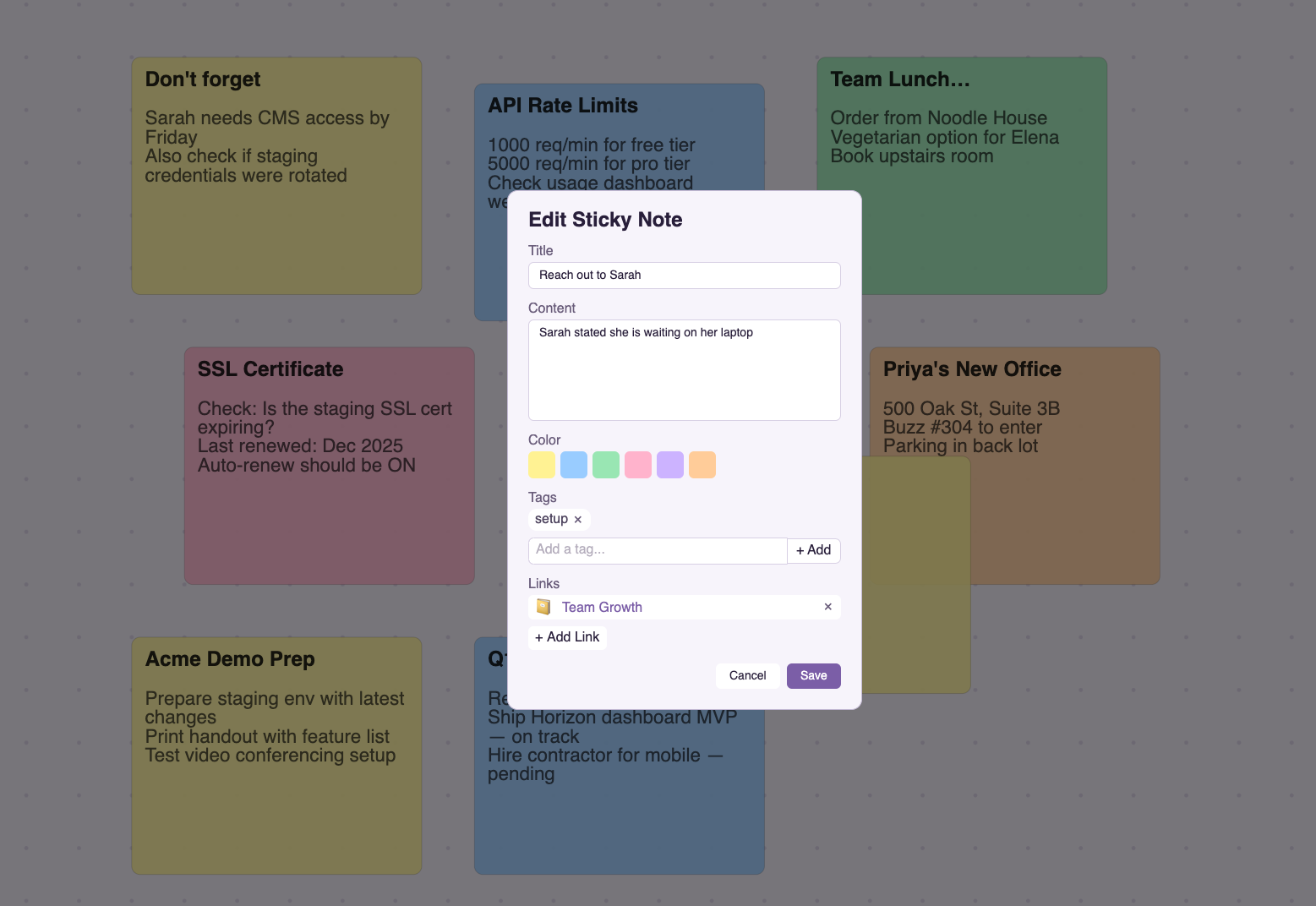Select the pink note color swatch
The image size is (1316, 906).
point(638,464)
